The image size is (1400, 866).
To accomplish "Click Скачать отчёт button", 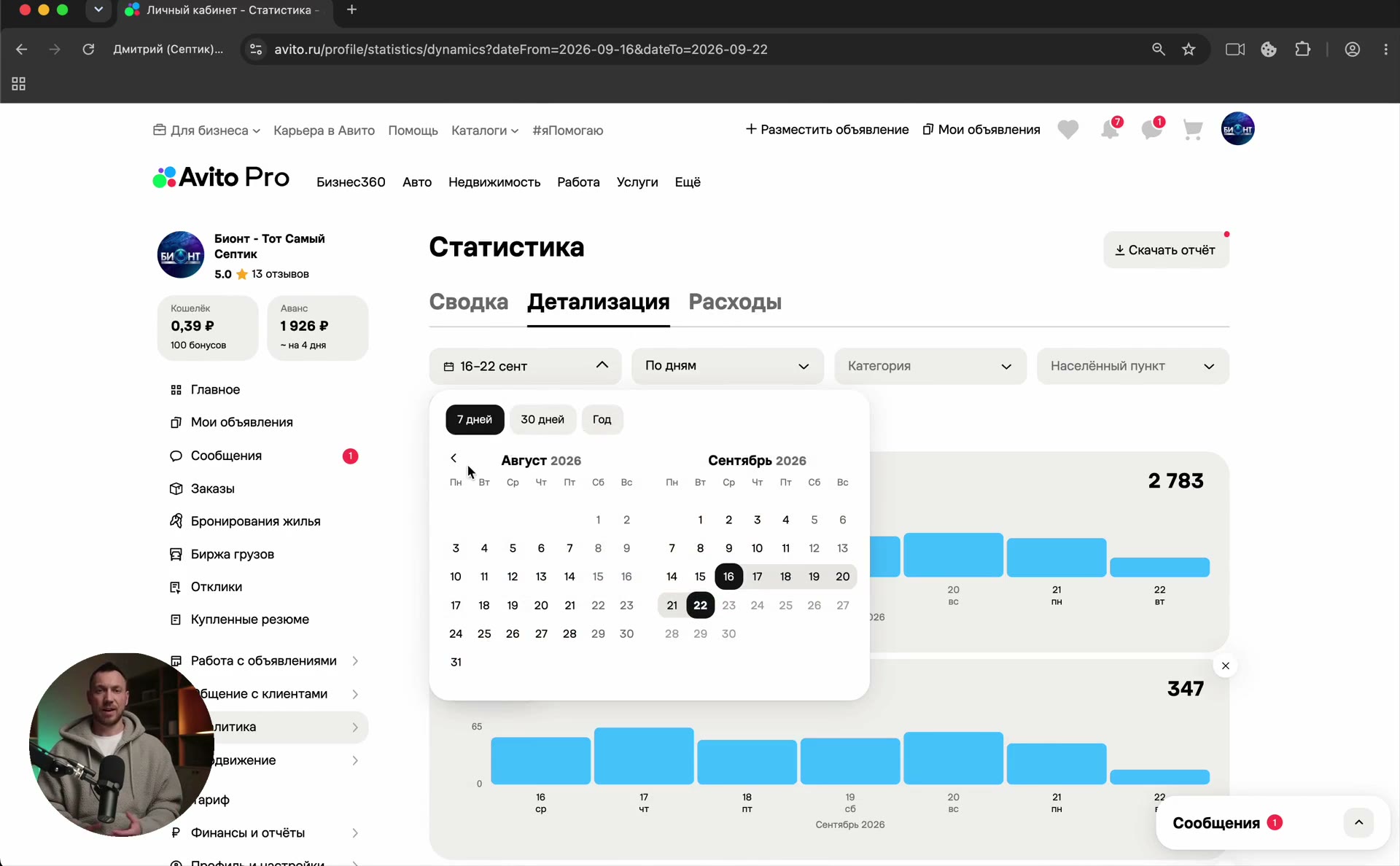I will (1166, 250).
